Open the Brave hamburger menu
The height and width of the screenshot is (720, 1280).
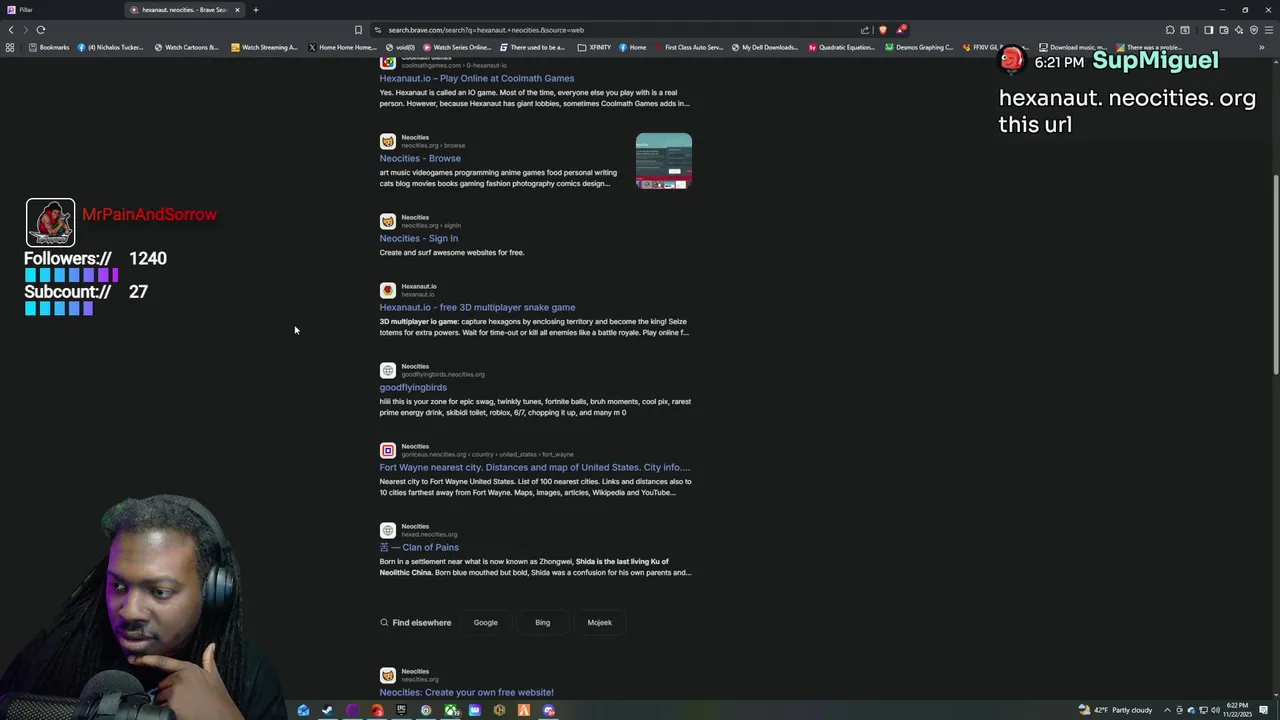pos(1268,30)
